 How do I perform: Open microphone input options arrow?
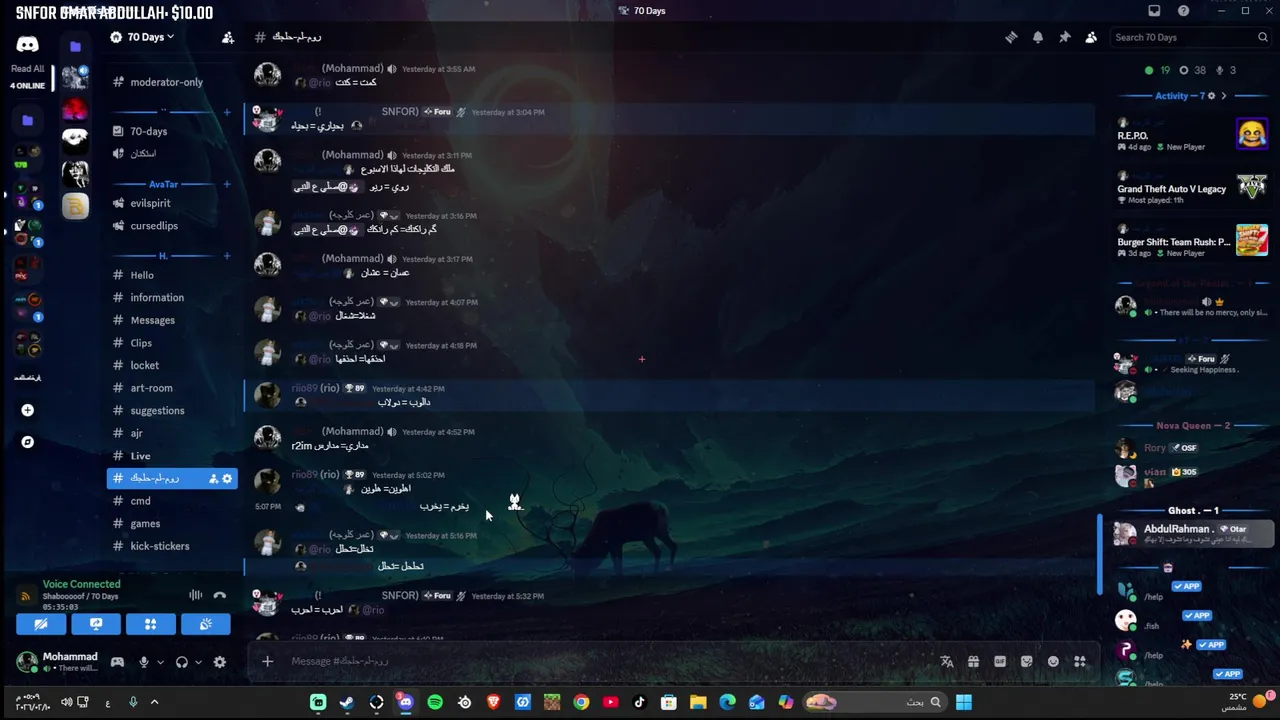pyautogui.click(x=160, y=662)
